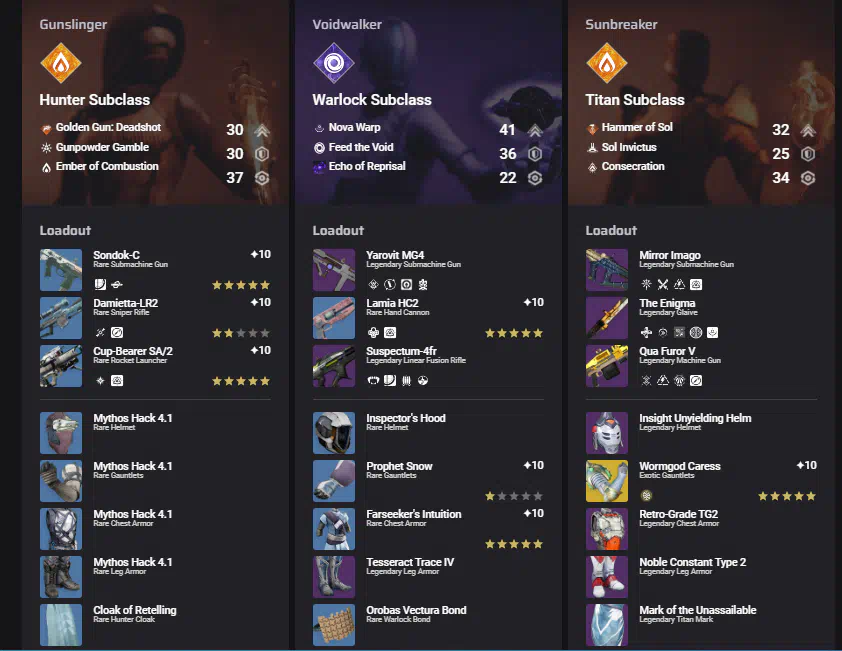
Task: Click the first perk icon on Mirror Imago
Action: click(647, 285)
